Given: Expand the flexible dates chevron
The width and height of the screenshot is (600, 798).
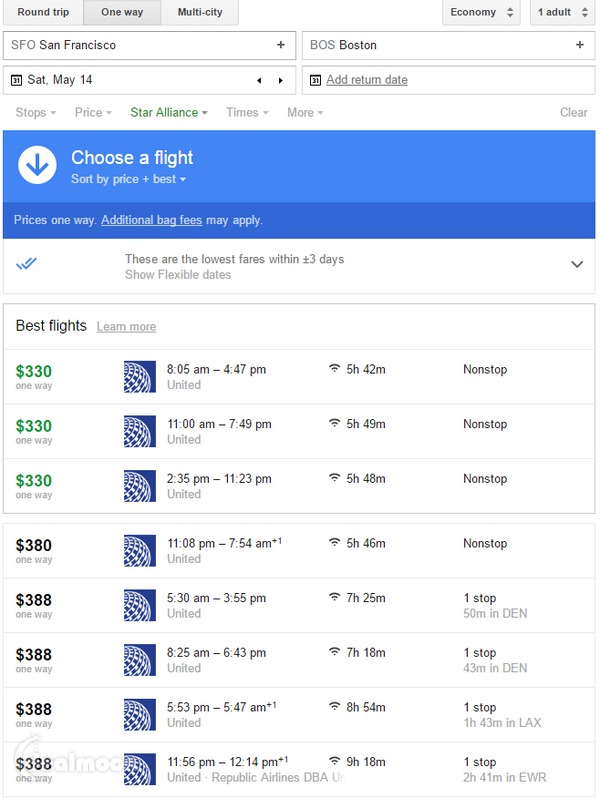Looking at the screenshot, I should (577, 264).
